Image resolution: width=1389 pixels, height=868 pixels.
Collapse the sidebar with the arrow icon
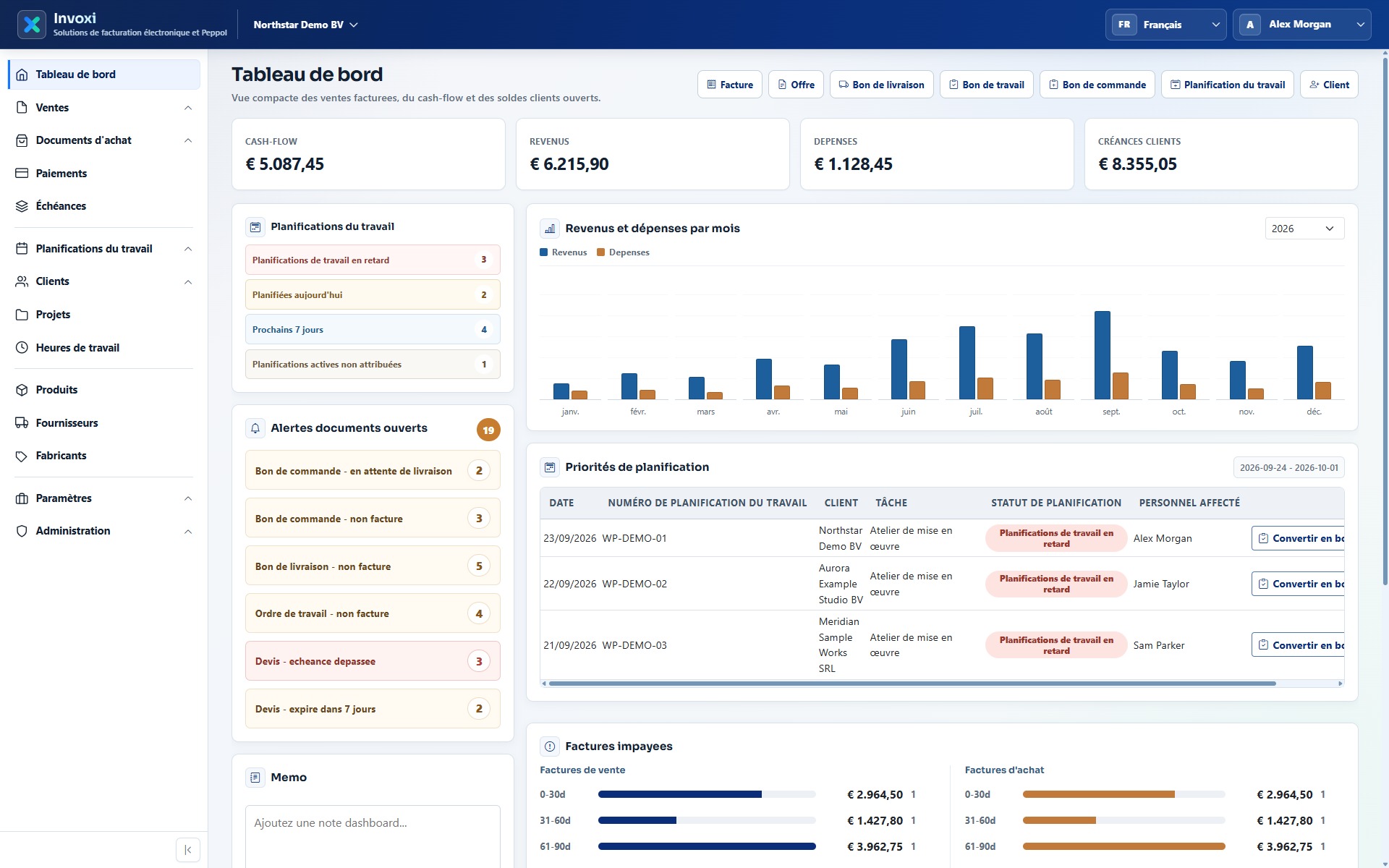[188, 850]
